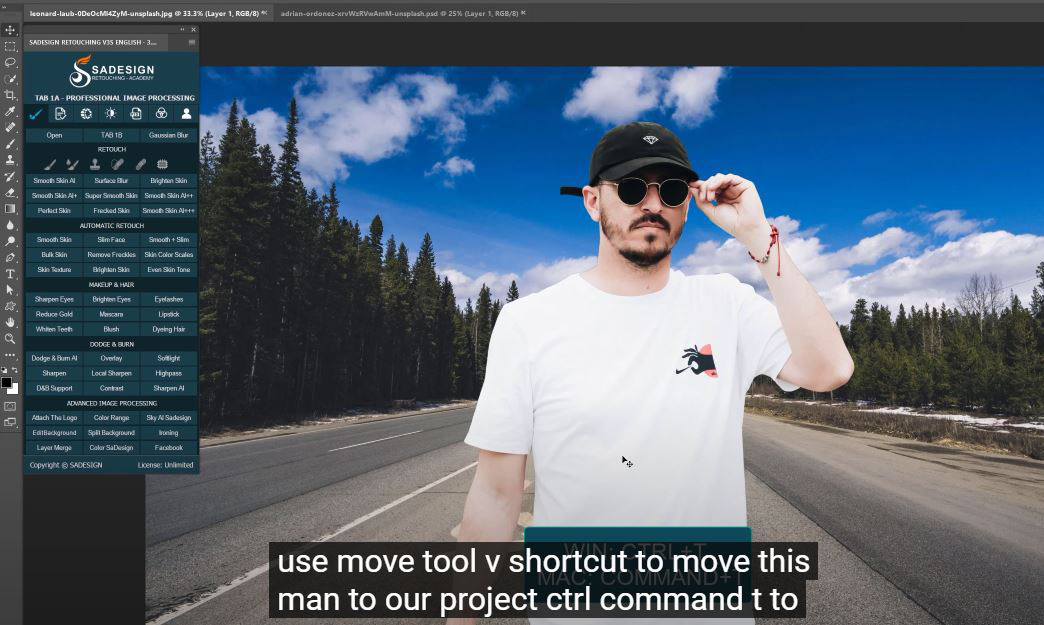Open the Sadesign panel flyout menu
Screen dimensions: 1044x625
click(x=192, y=42)
